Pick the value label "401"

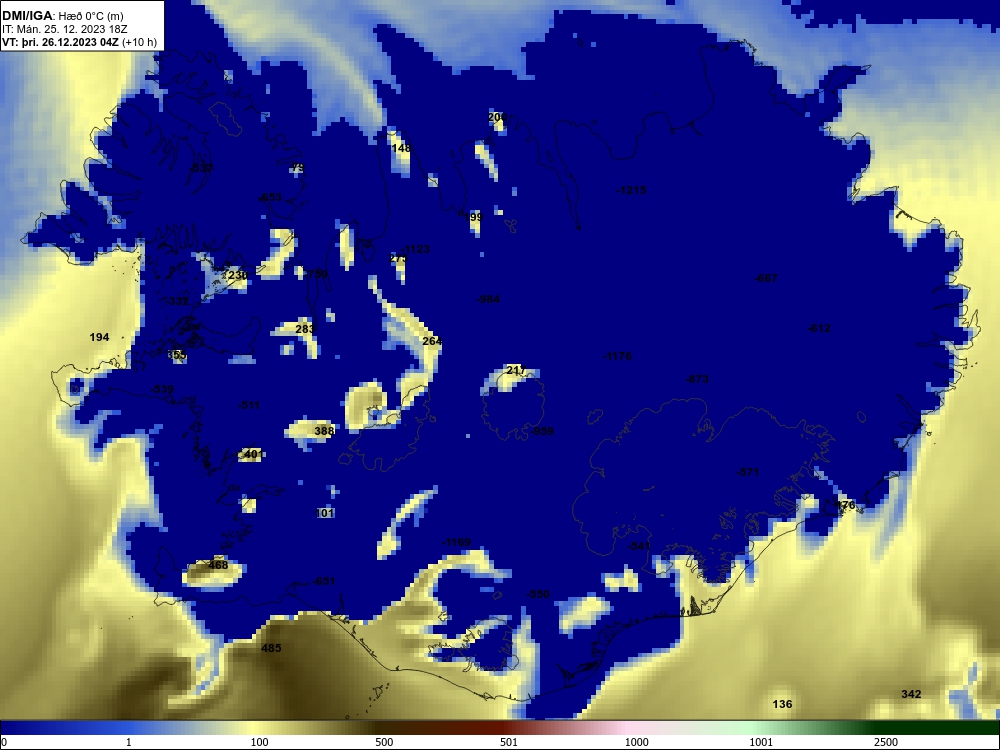point(252,454)
